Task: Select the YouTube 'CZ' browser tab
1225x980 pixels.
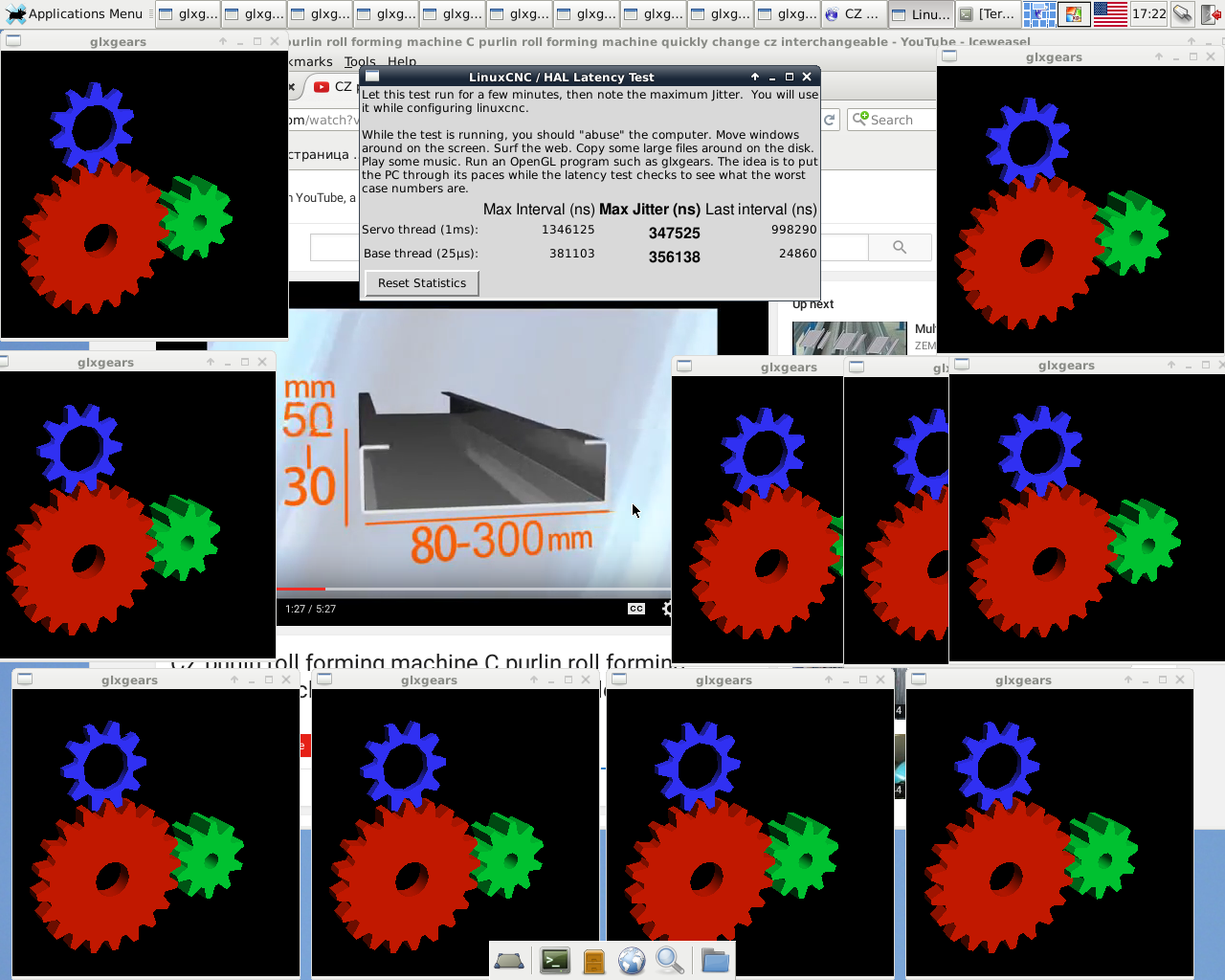Action: pos(333,87)
